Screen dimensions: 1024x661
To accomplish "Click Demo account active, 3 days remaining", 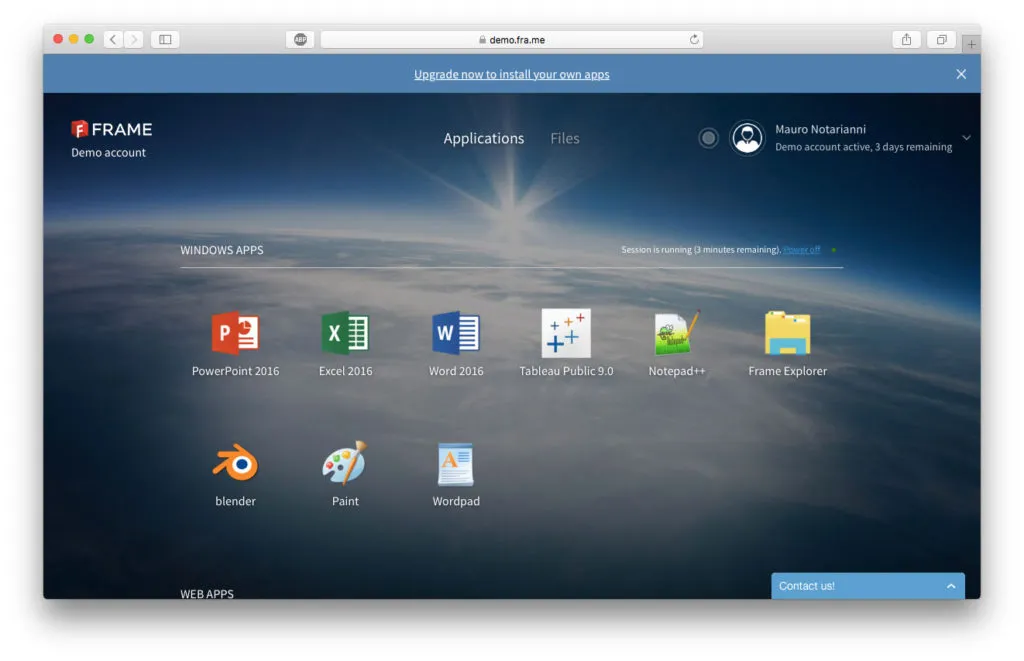I will (x=863, y=147).
